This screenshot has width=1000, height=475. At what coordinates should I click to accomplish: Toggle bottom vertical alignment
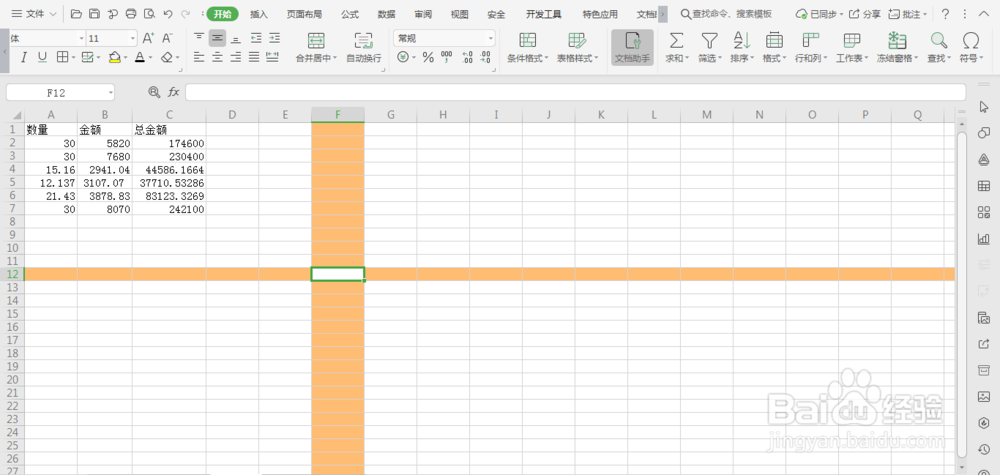(x=236, y=38)
